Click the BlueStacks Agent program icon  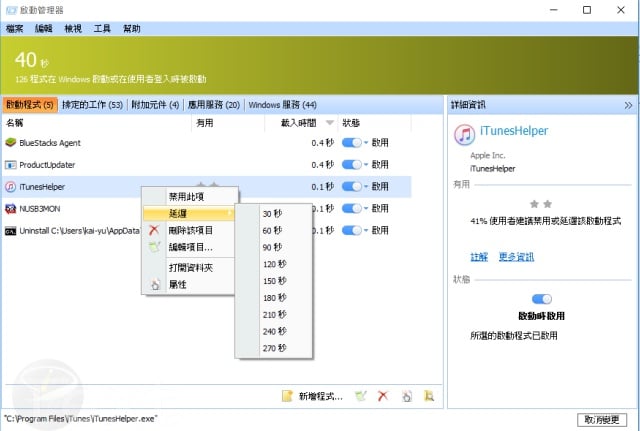[11, 143]
